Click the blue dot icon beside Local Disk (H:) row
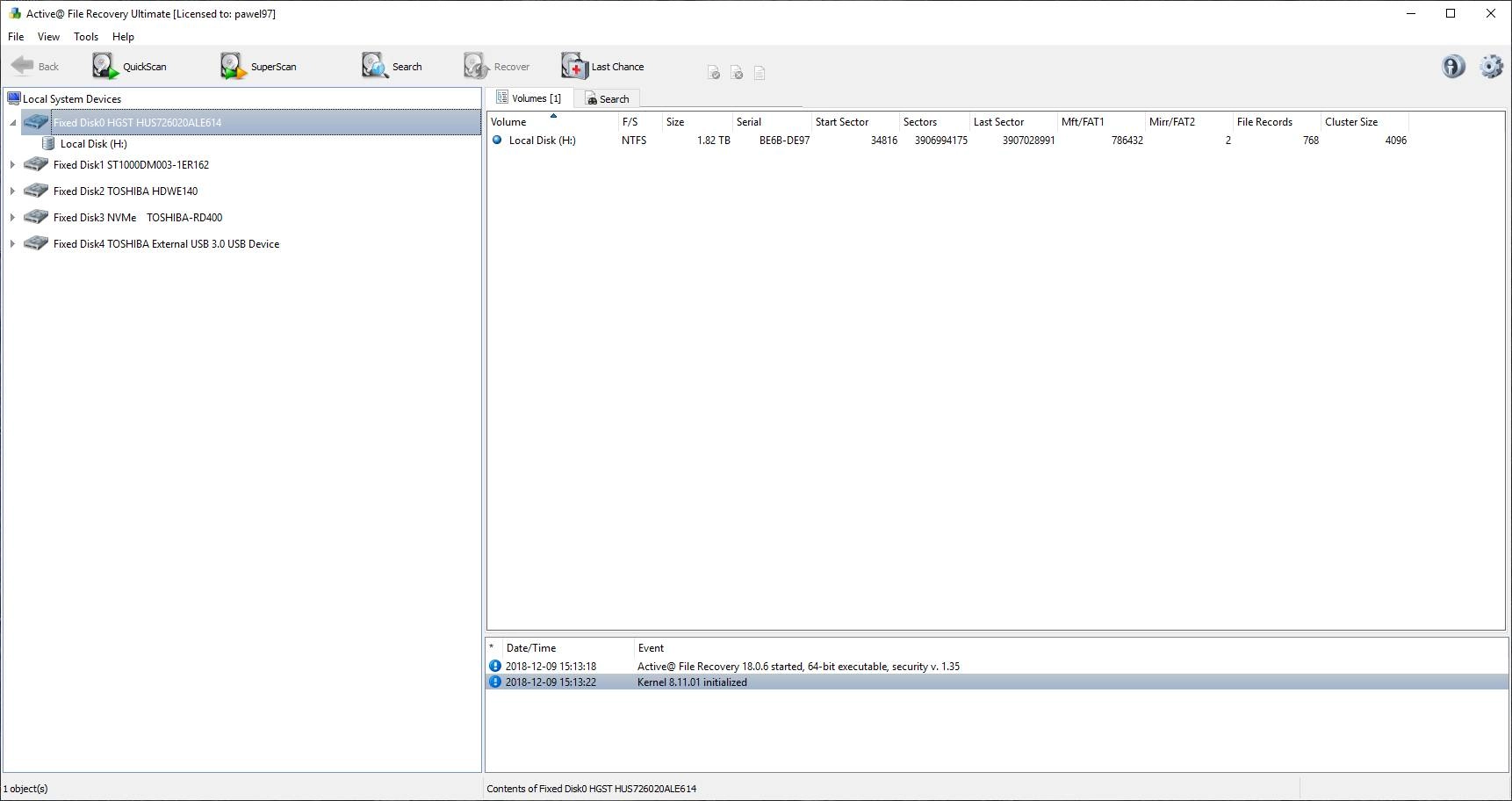1512x801 pixels. click(497, 140)
